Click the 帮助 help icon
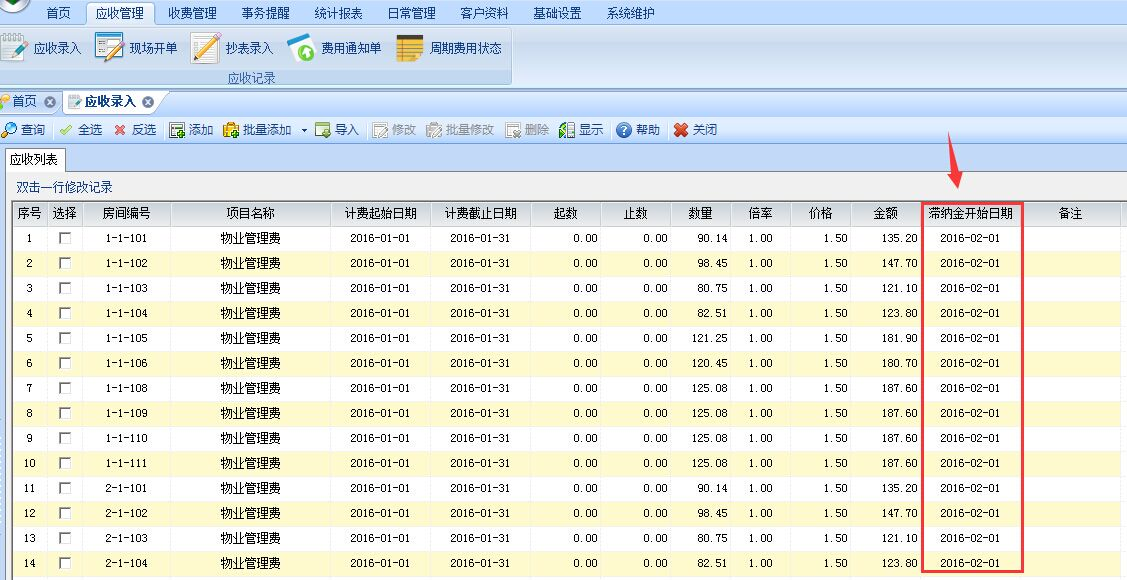 [x=624, y=130]
